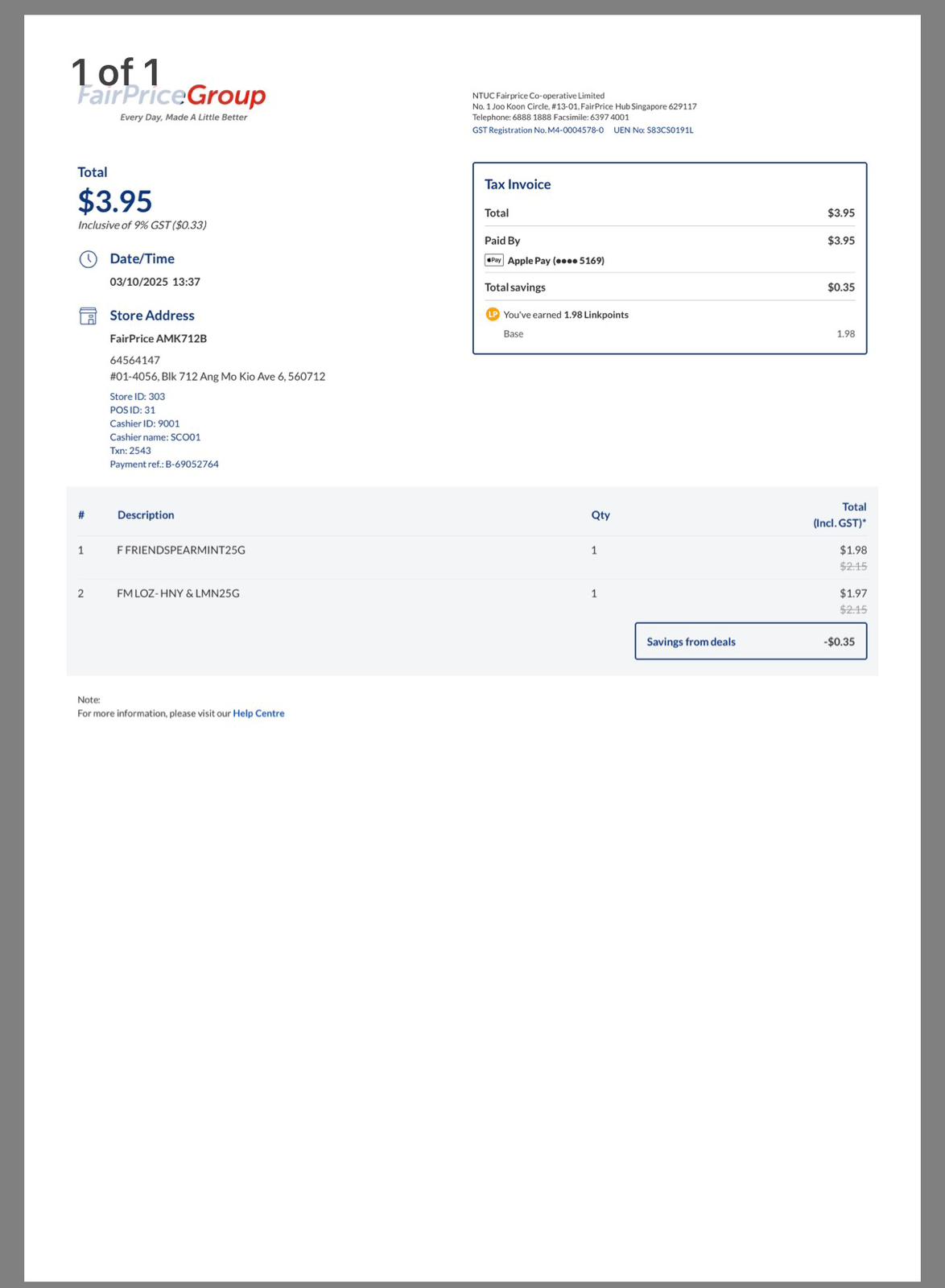Image resolution: width=945 pixels, height=1288 pixels.
Task: Click the GST Registration number text
Action: (x=538, y=130)
